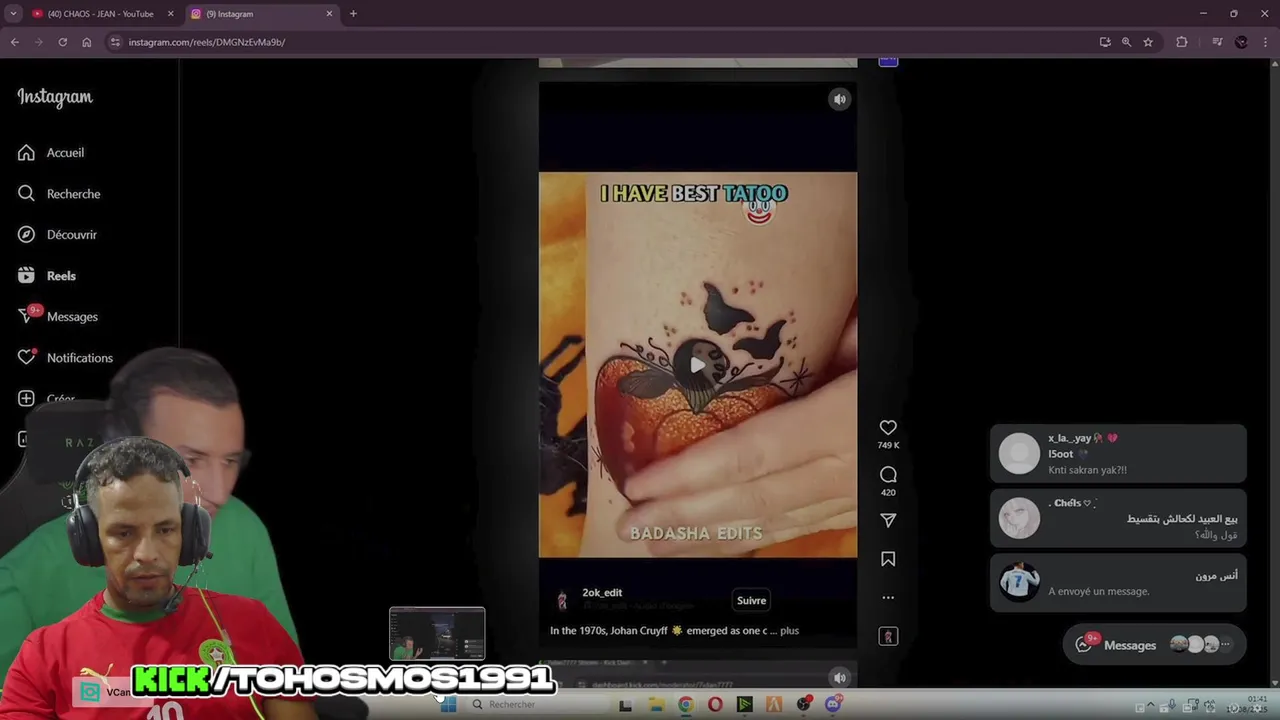
Task: Open more options dots on reel
Action: click(x=888, y=598)
